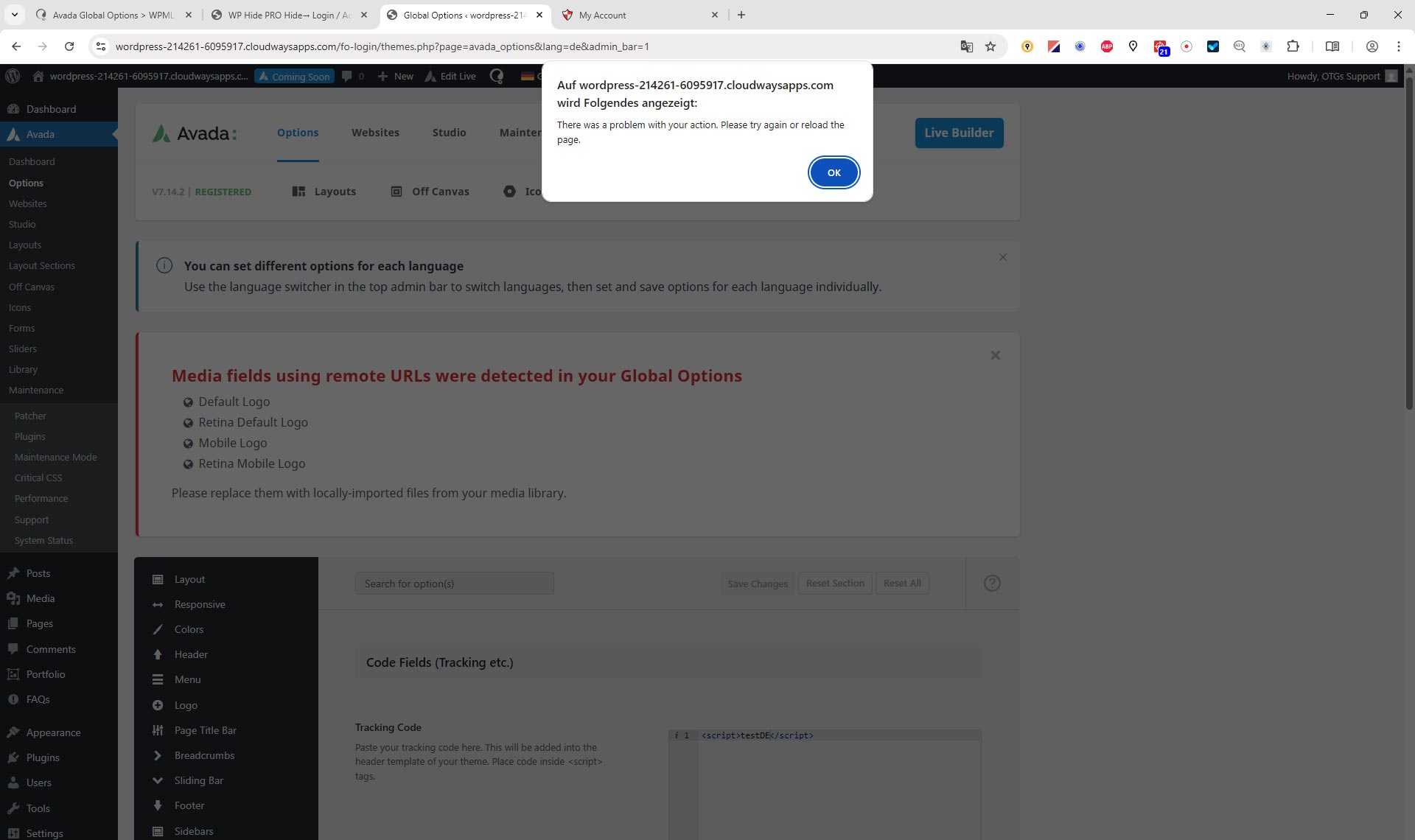Open the Live Builder
This screenshot has height=840, width=1415.
click(x=959, y=133)
